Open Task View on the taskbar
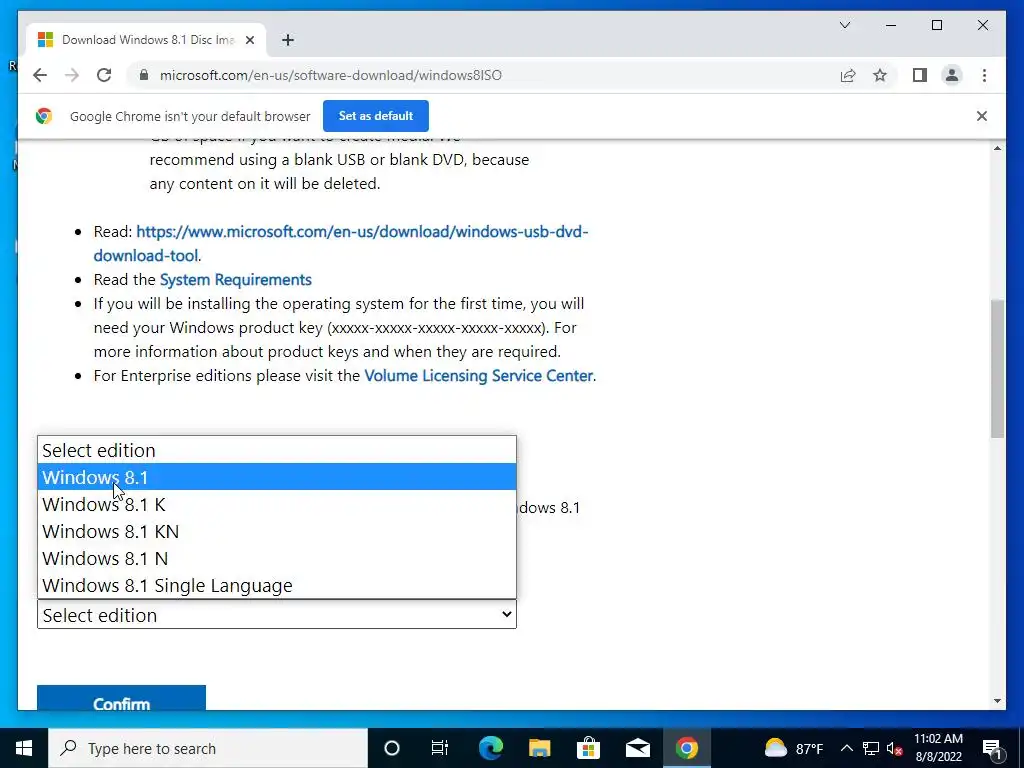Screen dimensions: 1024x768 point(440,748)
